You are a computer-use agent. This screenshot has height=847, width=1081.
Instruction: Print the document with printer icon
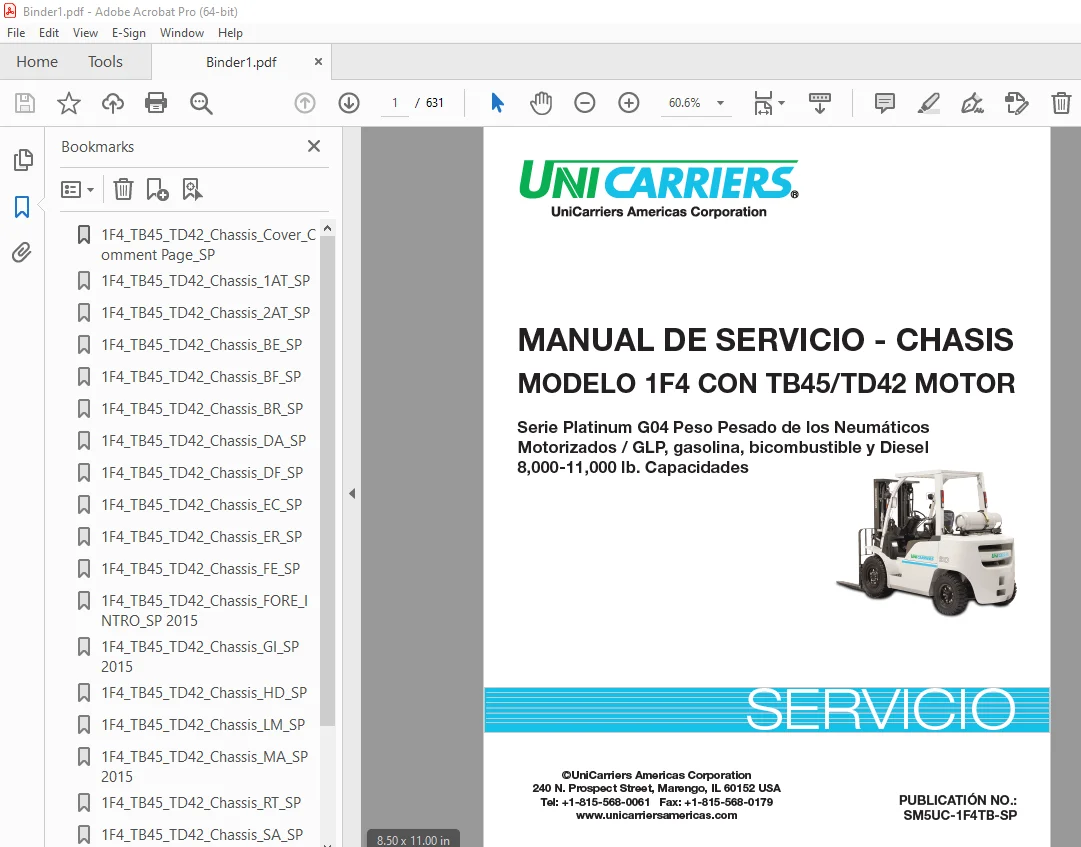pyautogui.click(x=156, y=103)
